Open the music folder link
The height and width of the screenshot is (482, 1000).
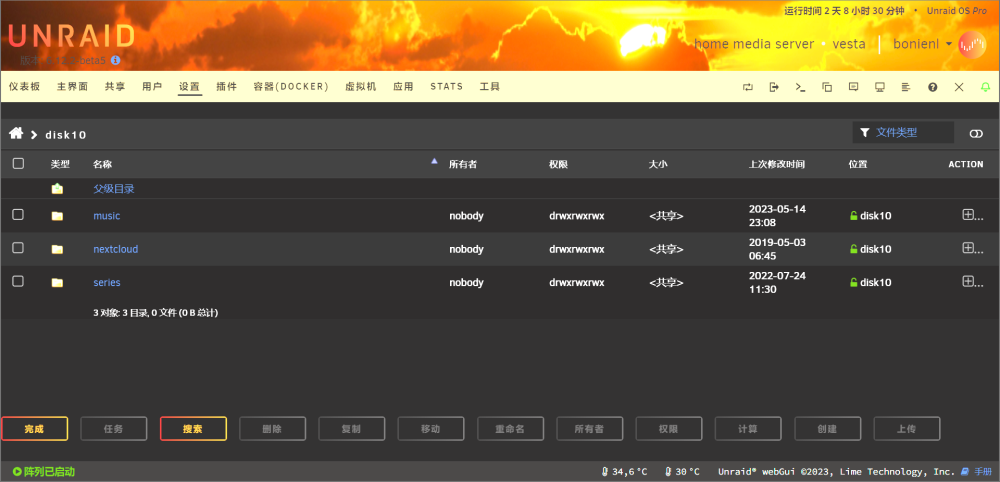(x=107, y=216)
